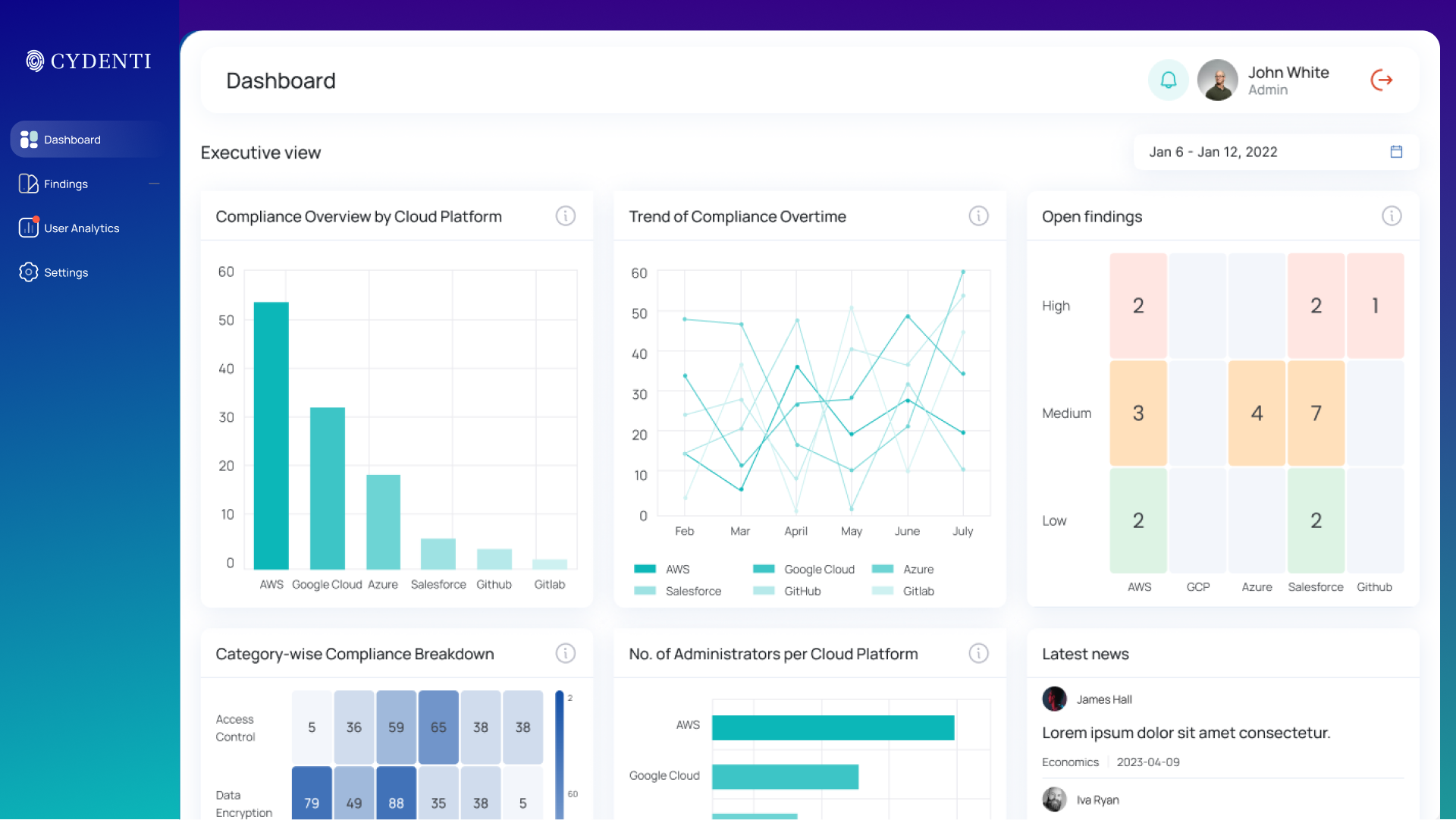Show info for Open findings card

[x=1392, y=216]
